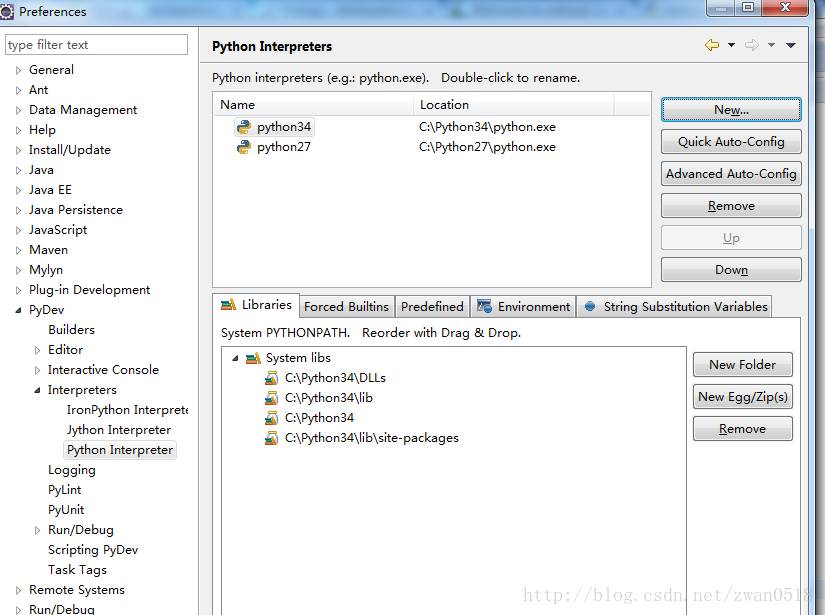Screen dimensions: 825x615
Task: Click the New Egg/Zip(s) button
Action: pos(742,397)
